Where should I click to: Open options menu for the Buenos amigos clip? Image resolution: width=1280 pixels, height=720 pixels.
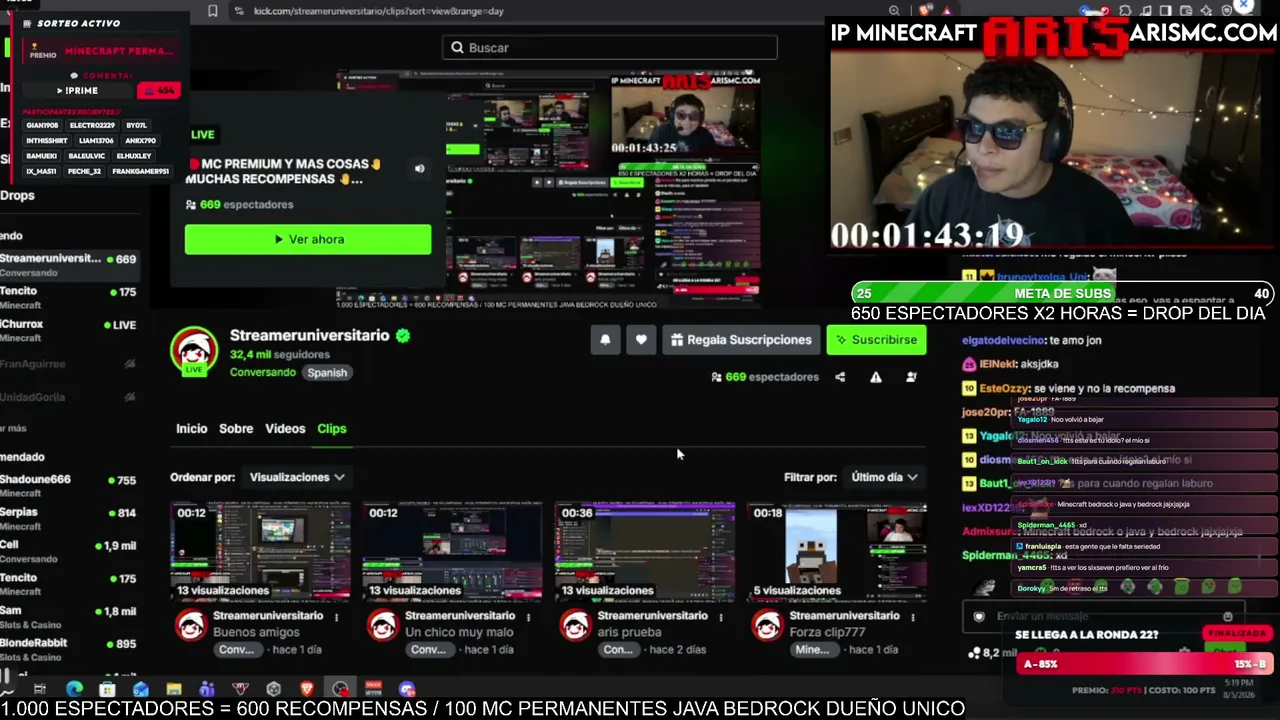[x=336, y=617]
